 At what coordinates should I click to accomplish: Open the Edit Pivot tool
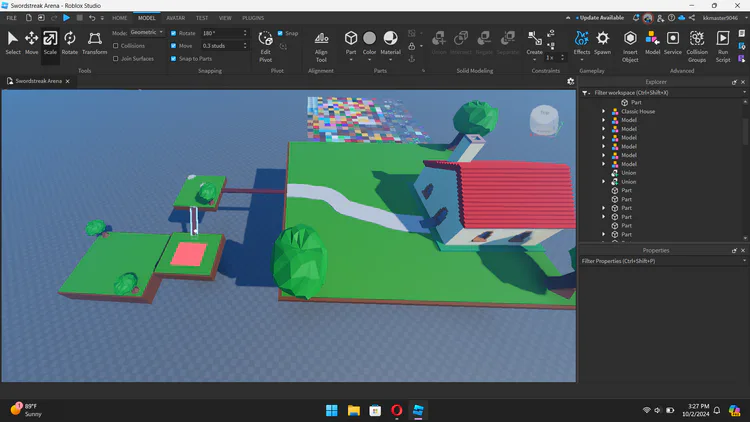point(265,46)
